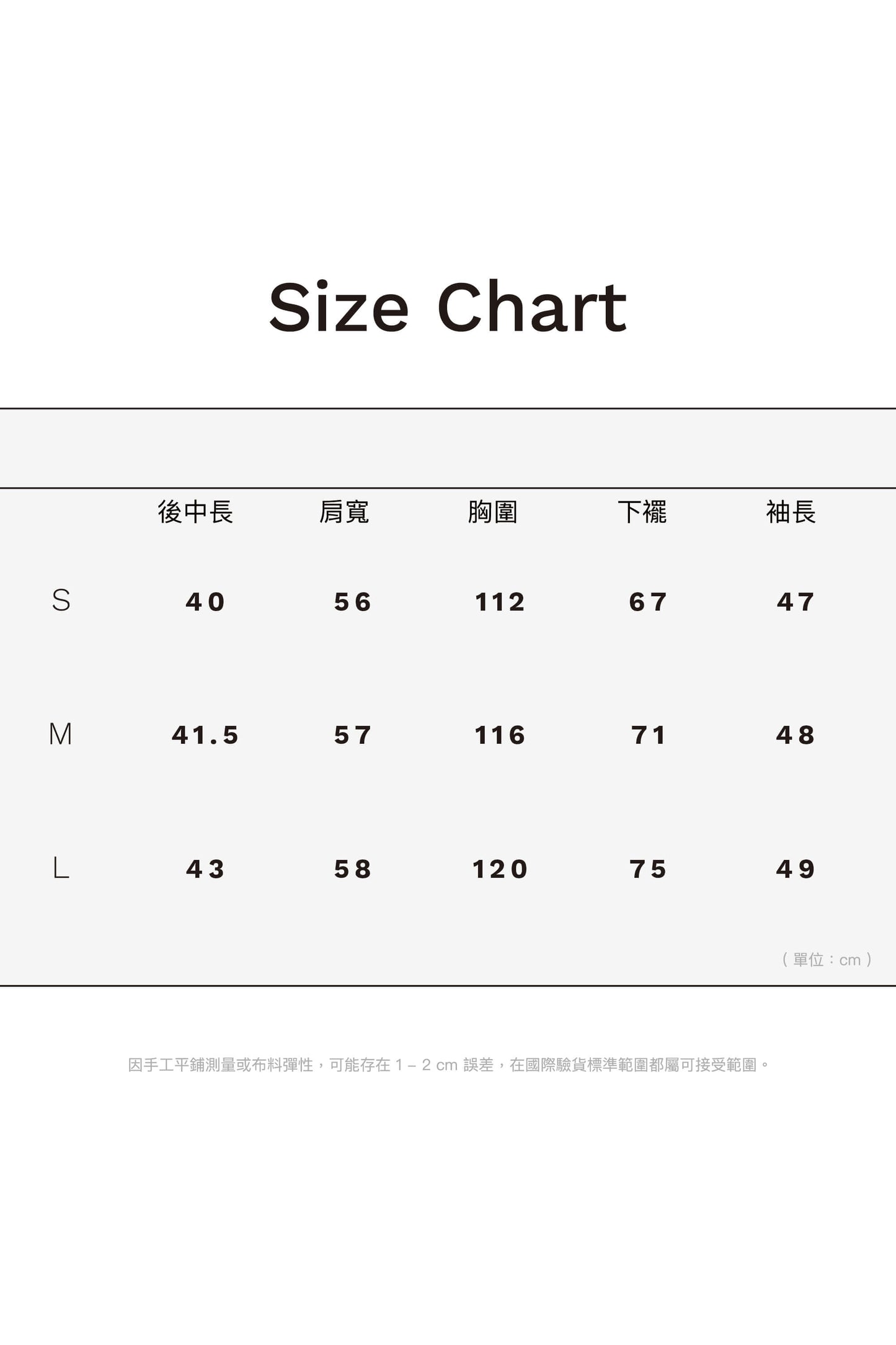Click the 49 sleeve length value
The image size is (896, 1345).
click(796, 869)
